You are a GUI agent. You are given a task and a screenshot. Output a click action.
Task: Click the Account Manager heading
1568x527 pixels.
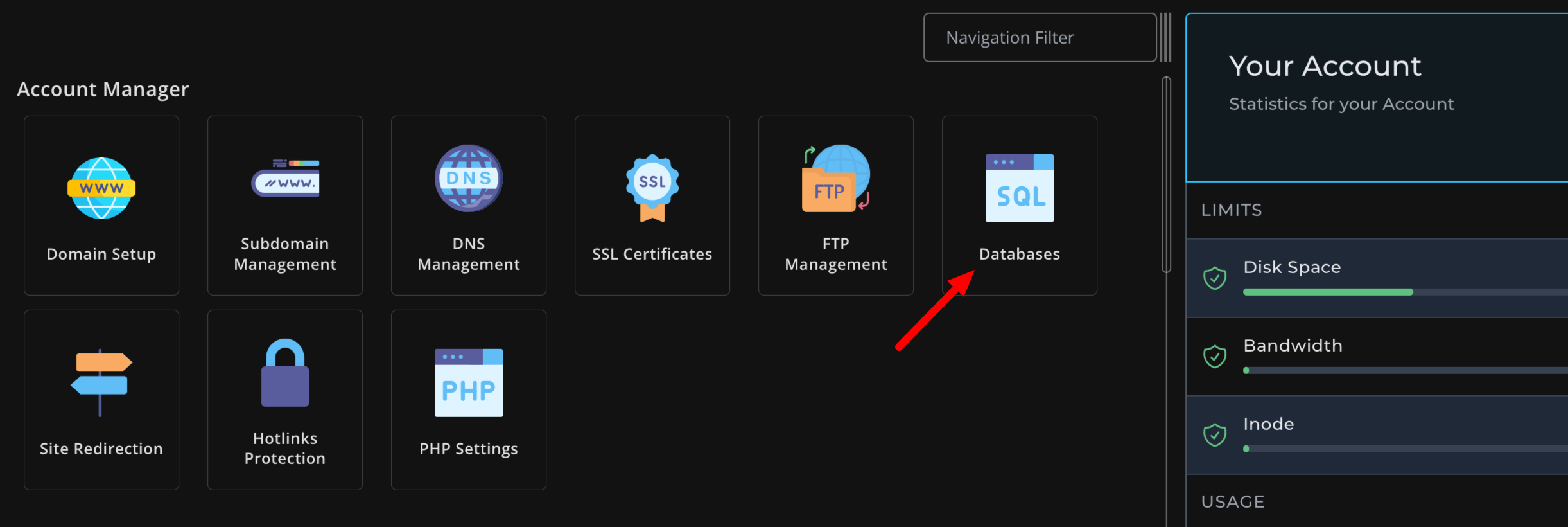[x=103, y=89]
